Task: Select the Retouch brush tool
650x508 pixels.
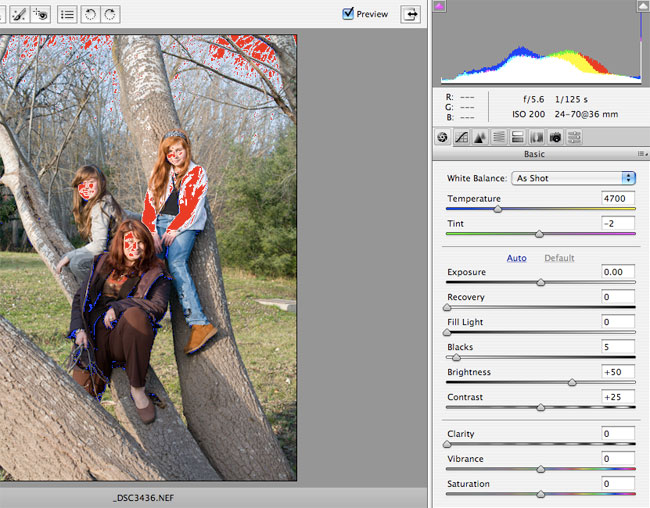Action: 18,14
